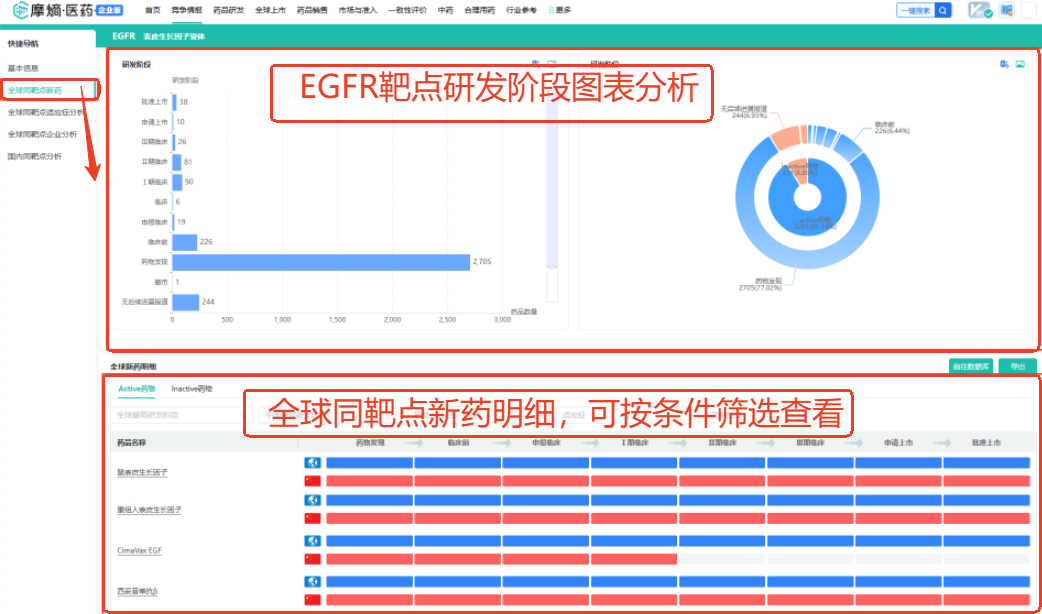This screenshot has width=1042, height=614.
Task: Click 无后续进展报道 bar showing 244
Action: click(185, 302)
